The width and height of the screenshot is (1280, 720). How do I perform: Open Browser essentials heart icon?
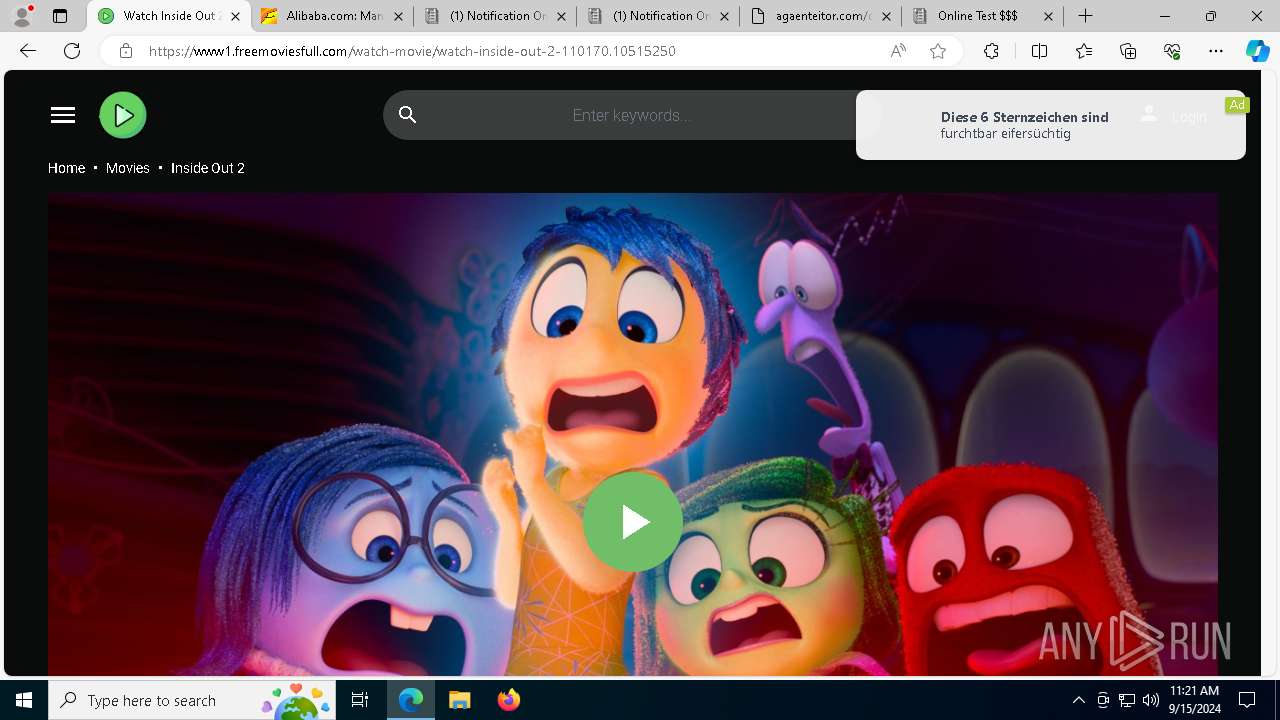click(1172, 51)
